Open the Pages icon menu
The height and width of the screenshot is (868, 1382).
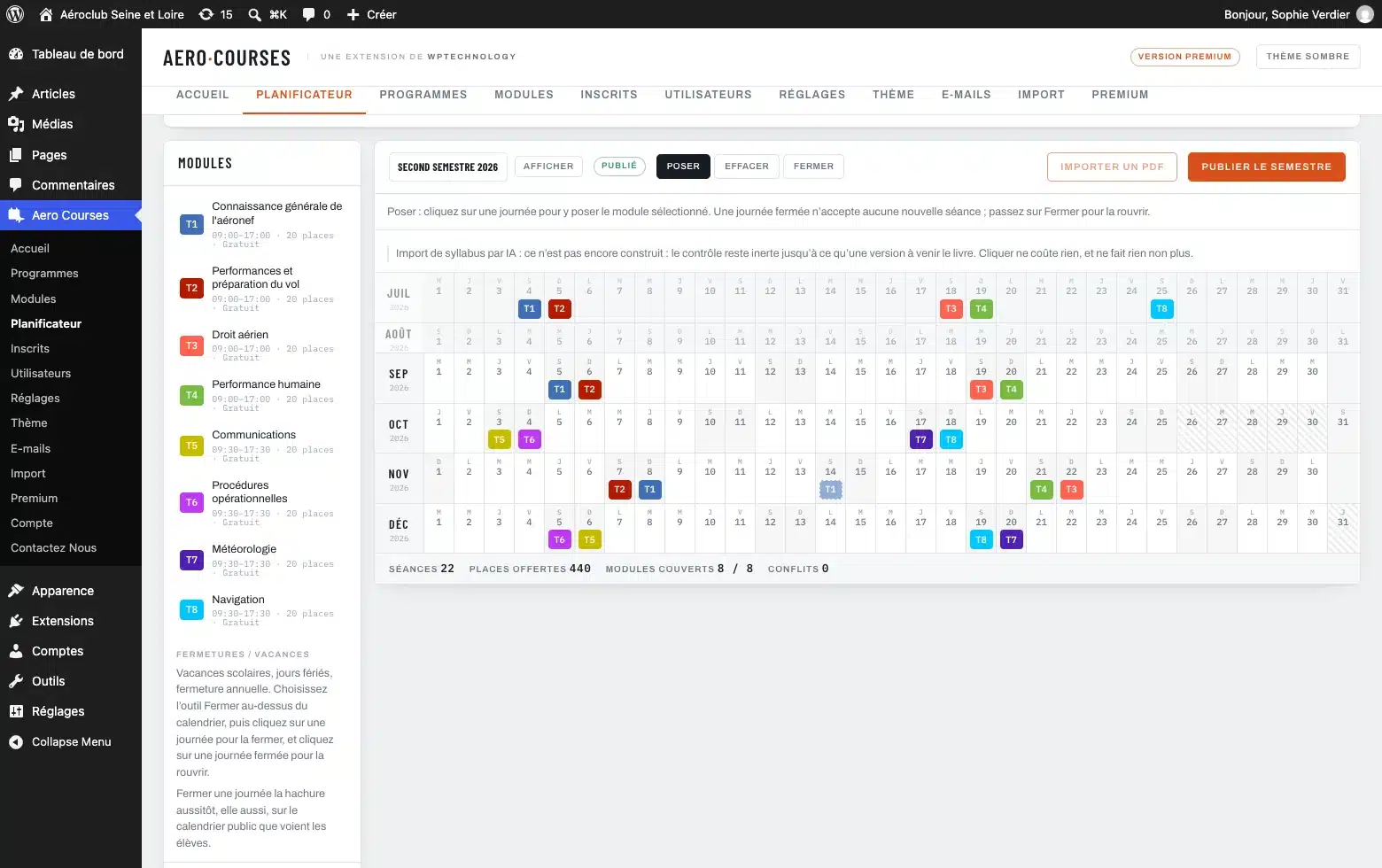pyautogui.click(x=16, y=155)
